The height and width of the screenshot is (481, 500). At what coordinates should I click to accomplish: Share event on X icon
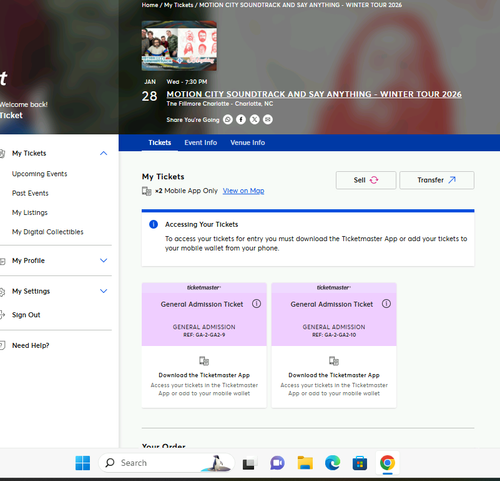254,119
